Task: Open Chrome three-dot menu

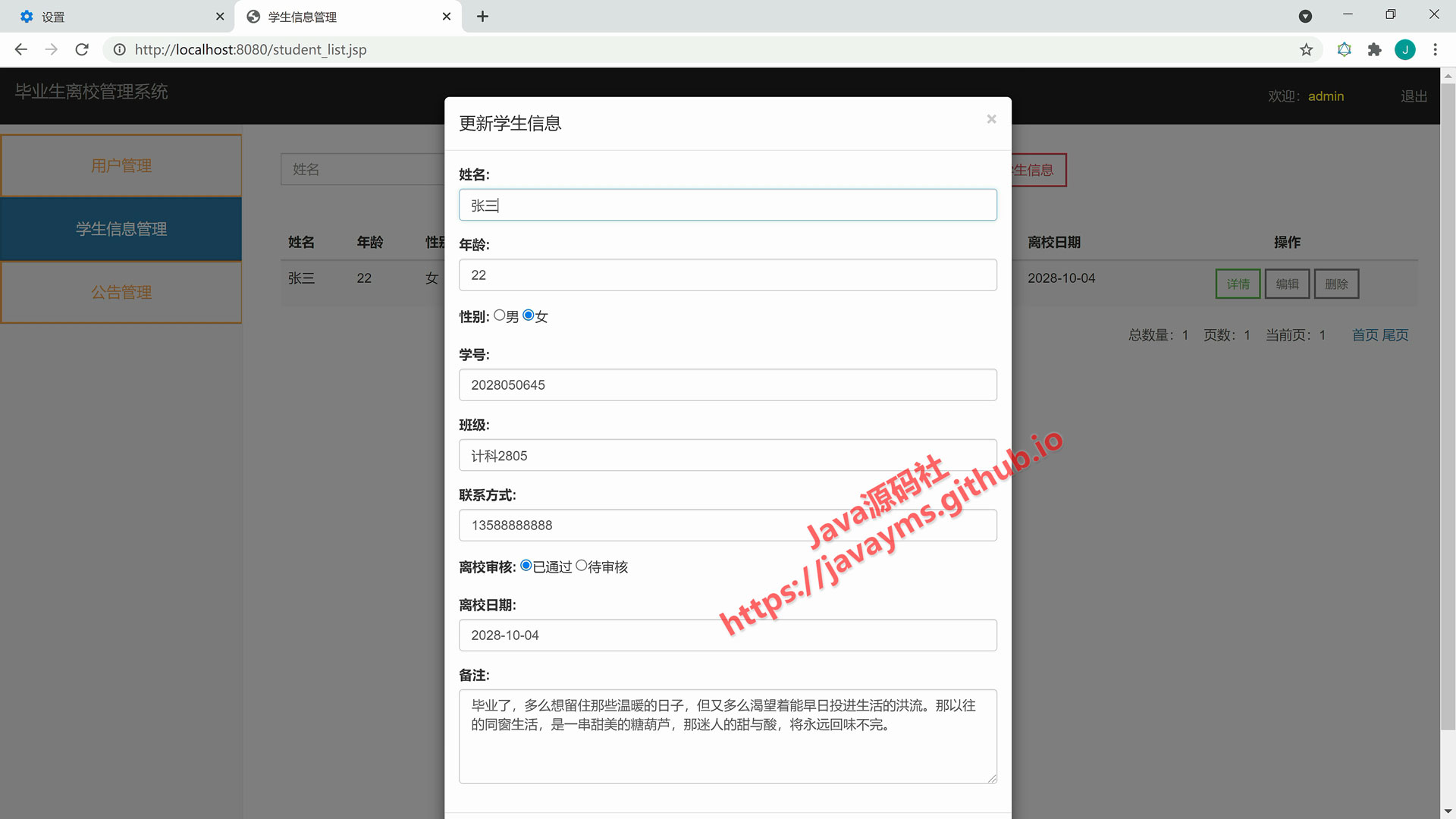Action: tap(1435, 49)
